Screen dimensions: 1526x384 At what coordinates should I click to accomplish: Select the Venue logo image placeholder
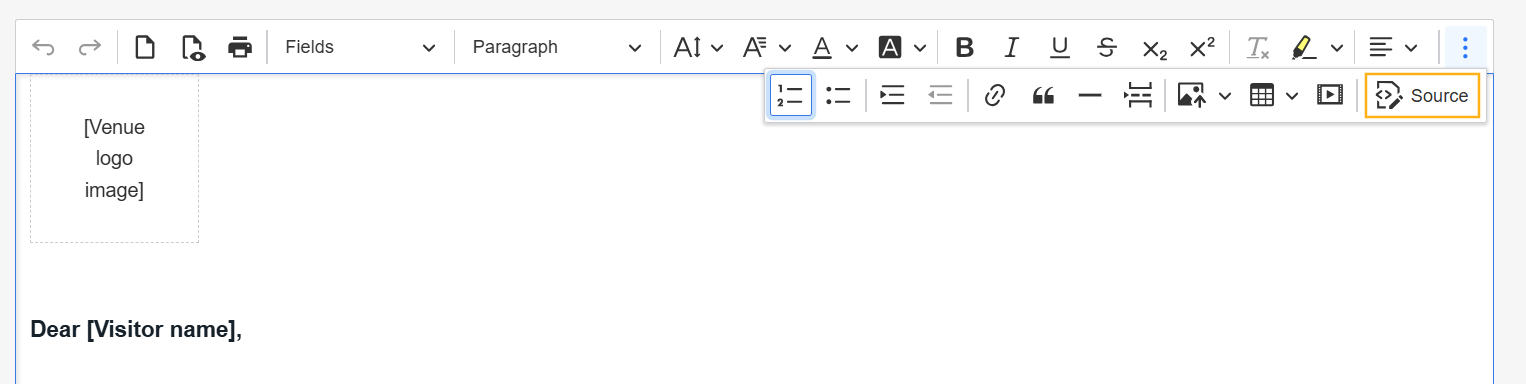pyautogui.click(x=114, y=158)
